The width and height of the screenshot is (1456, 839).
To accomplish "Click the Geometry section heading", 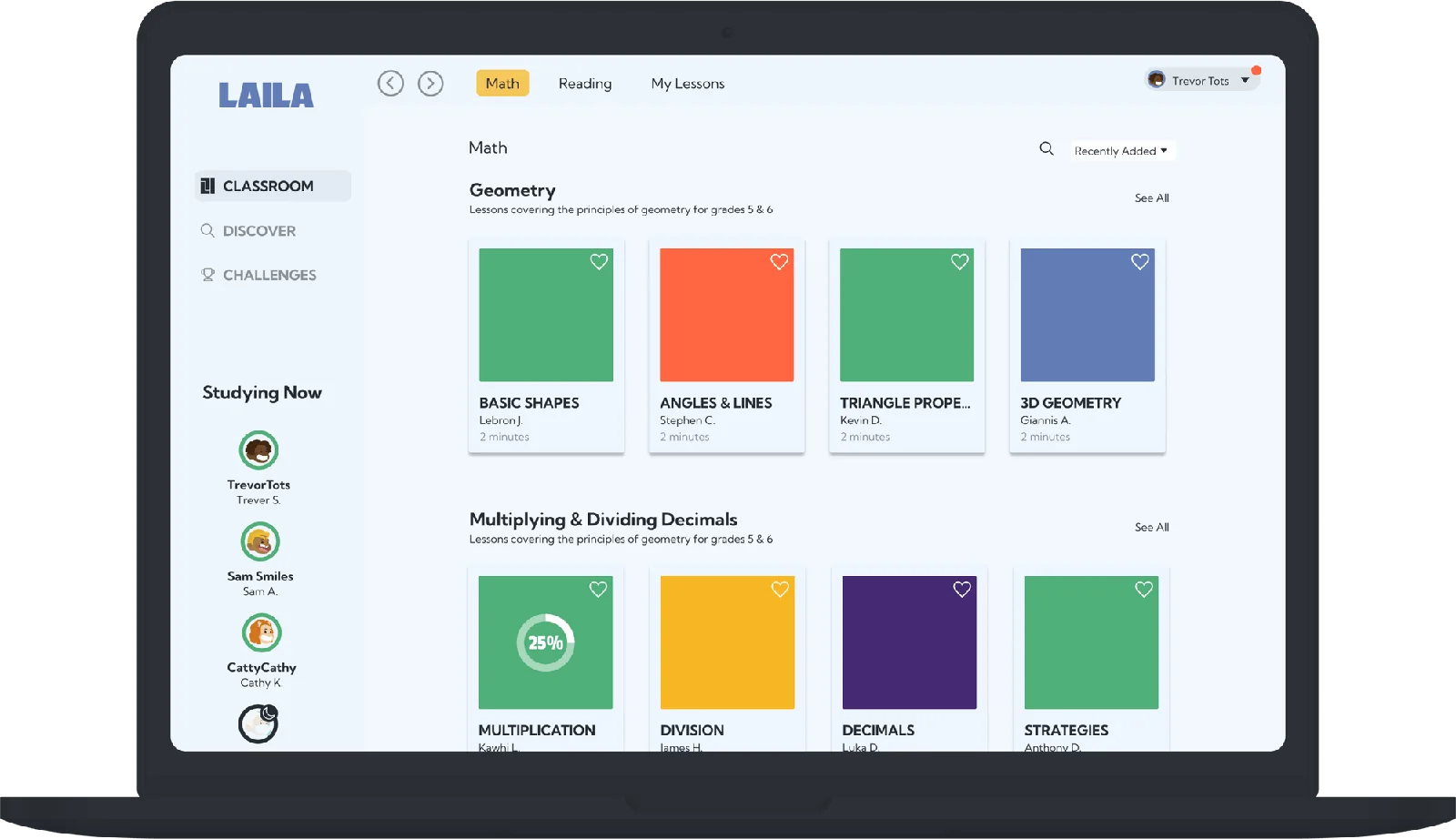I will click(512, 190).
